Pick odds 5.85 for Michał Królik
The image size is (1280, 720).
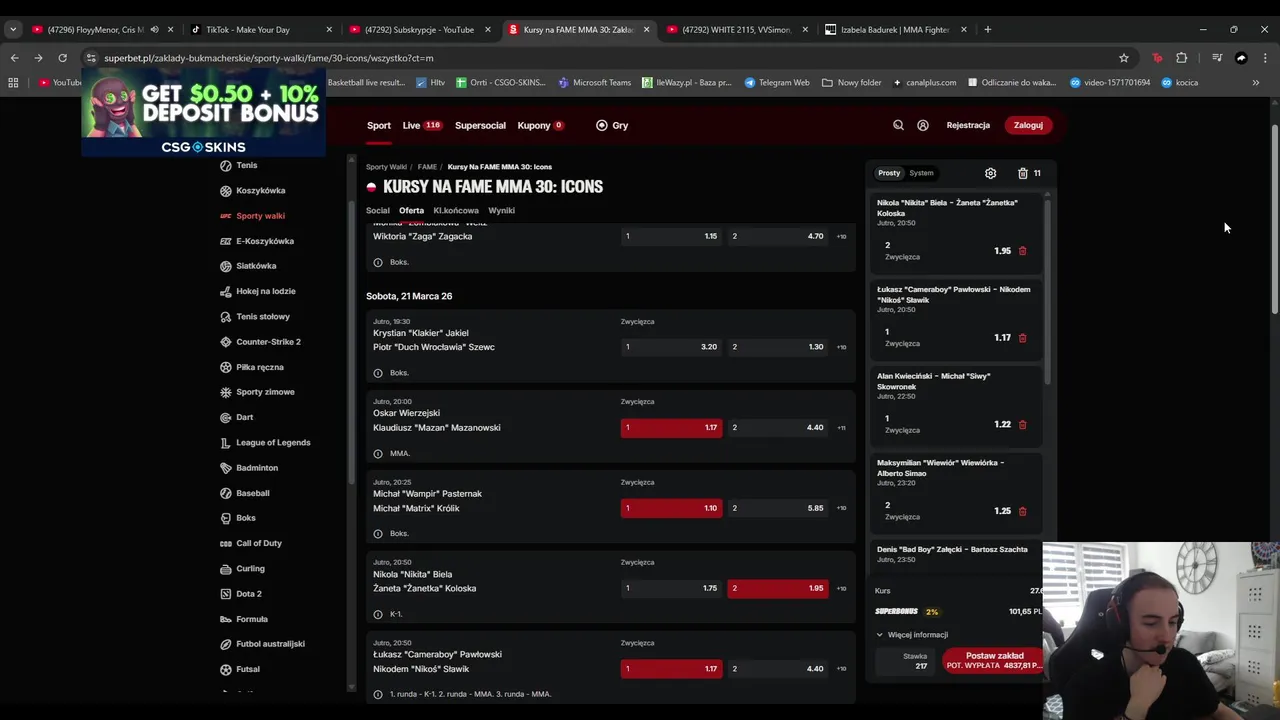(x=778, y=508)
